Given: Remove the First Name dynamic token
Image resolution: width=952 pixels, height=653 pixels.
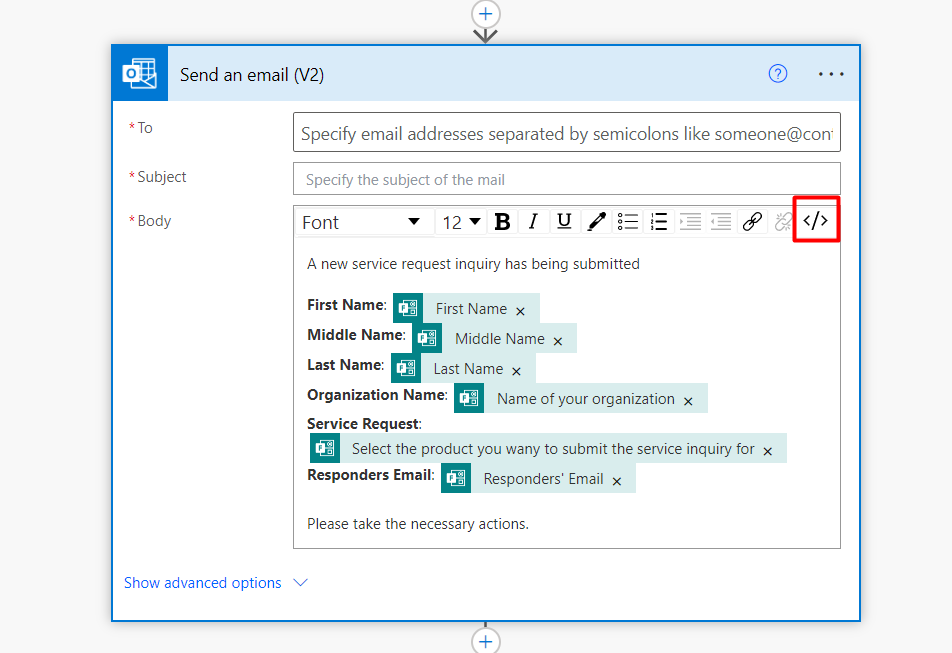Looking at the screenshot, I should click(x=521, y=311).
